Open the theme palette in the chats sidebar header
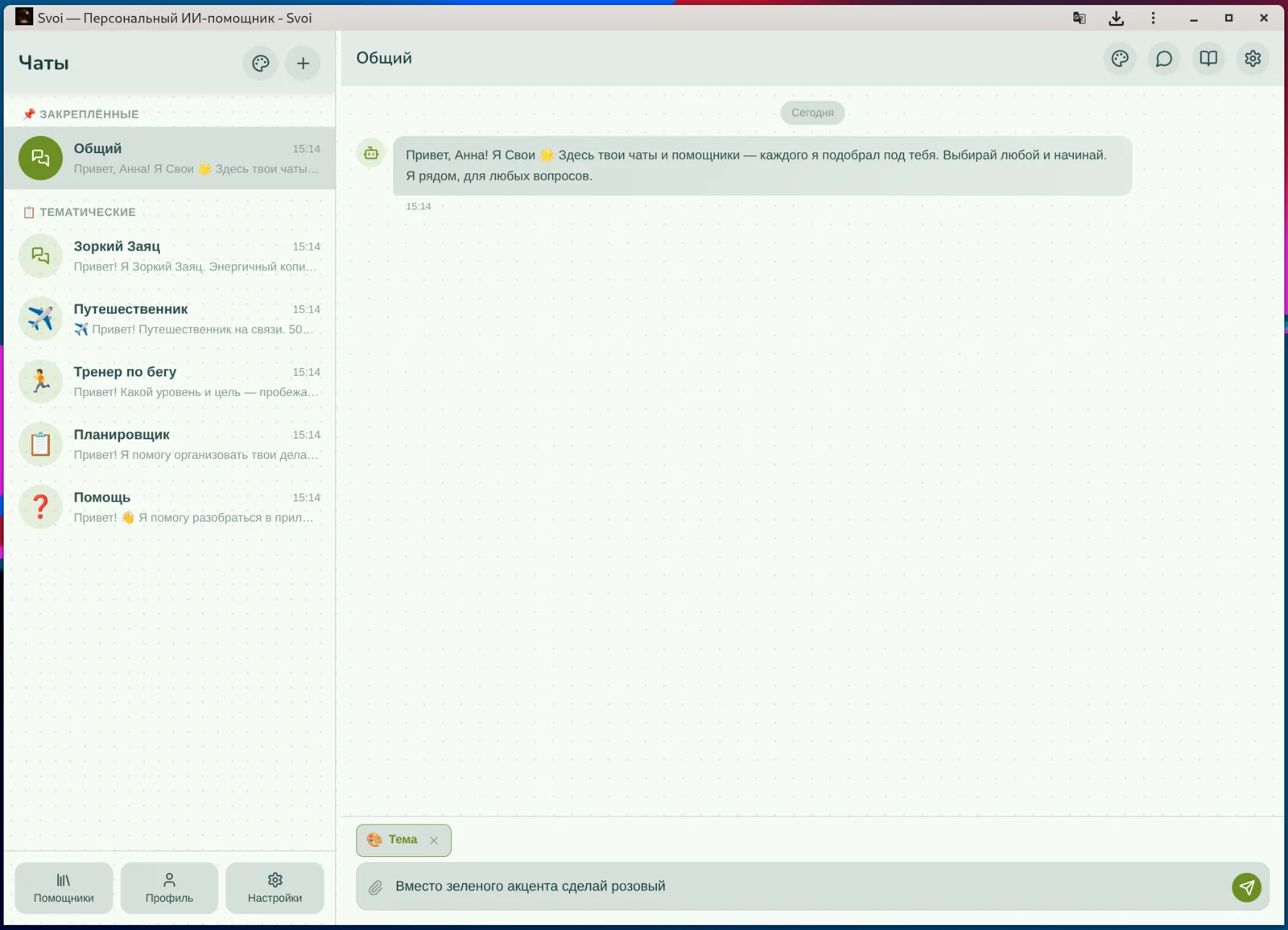Image resolution: width=1288 pixels, height=930 pixels. (260, 63)
